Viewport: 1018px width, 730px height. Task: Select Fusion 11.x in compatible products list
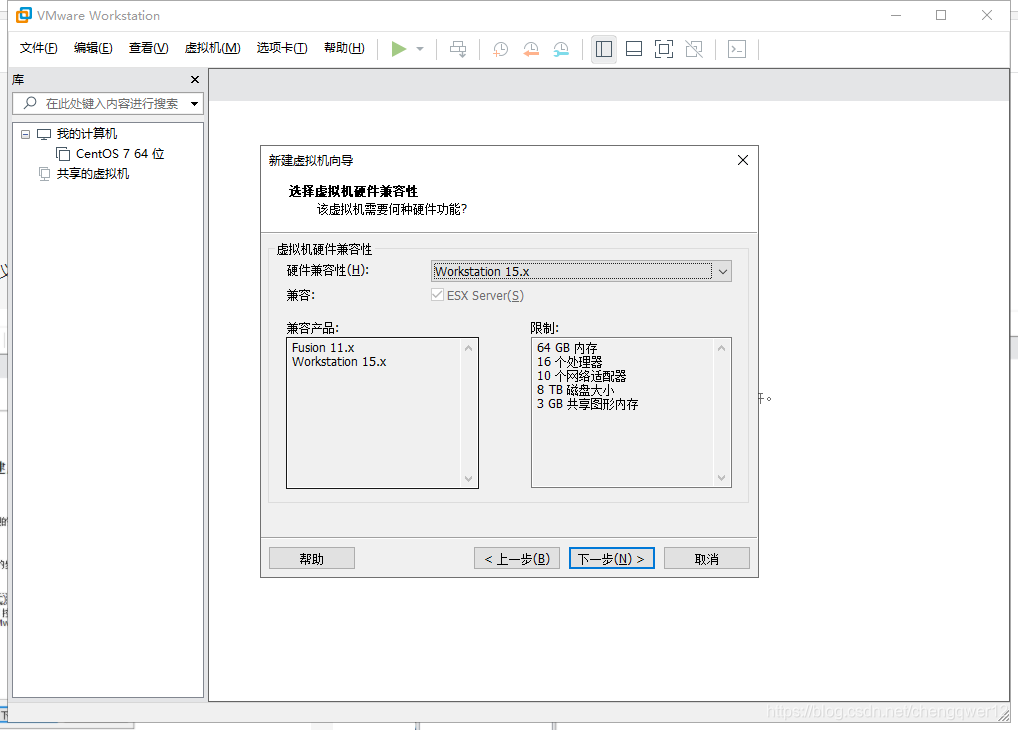(x=323, y=348)
